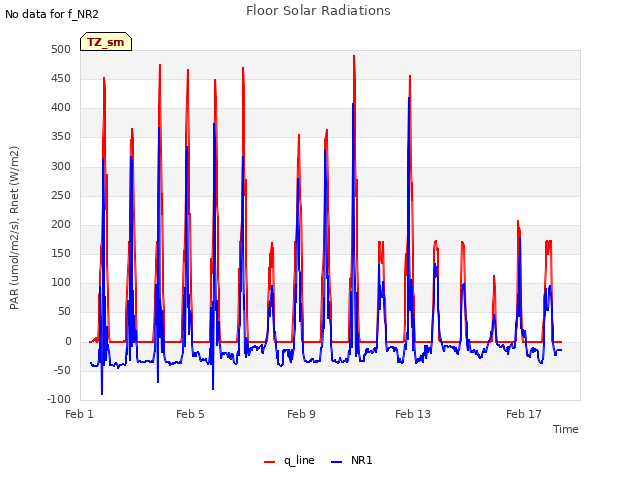Image resolution: width=640 pixels, height=480 pixels.
Task: Click the -50 y-axis tick label
Action: point(62,371)
